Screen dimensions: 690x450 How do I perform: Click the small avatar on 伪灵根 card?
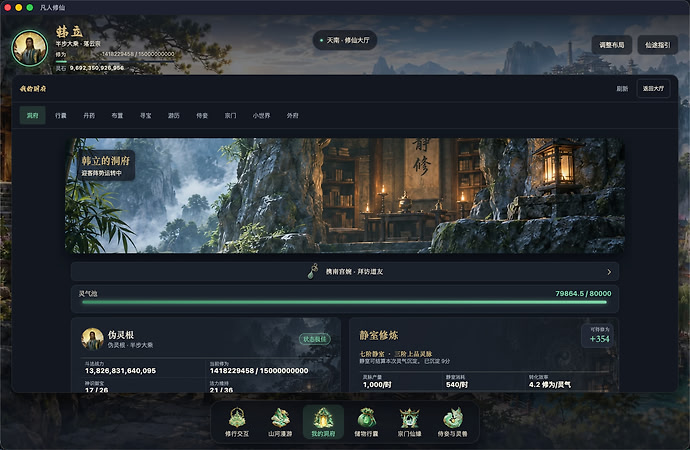[x=92, y=339]
